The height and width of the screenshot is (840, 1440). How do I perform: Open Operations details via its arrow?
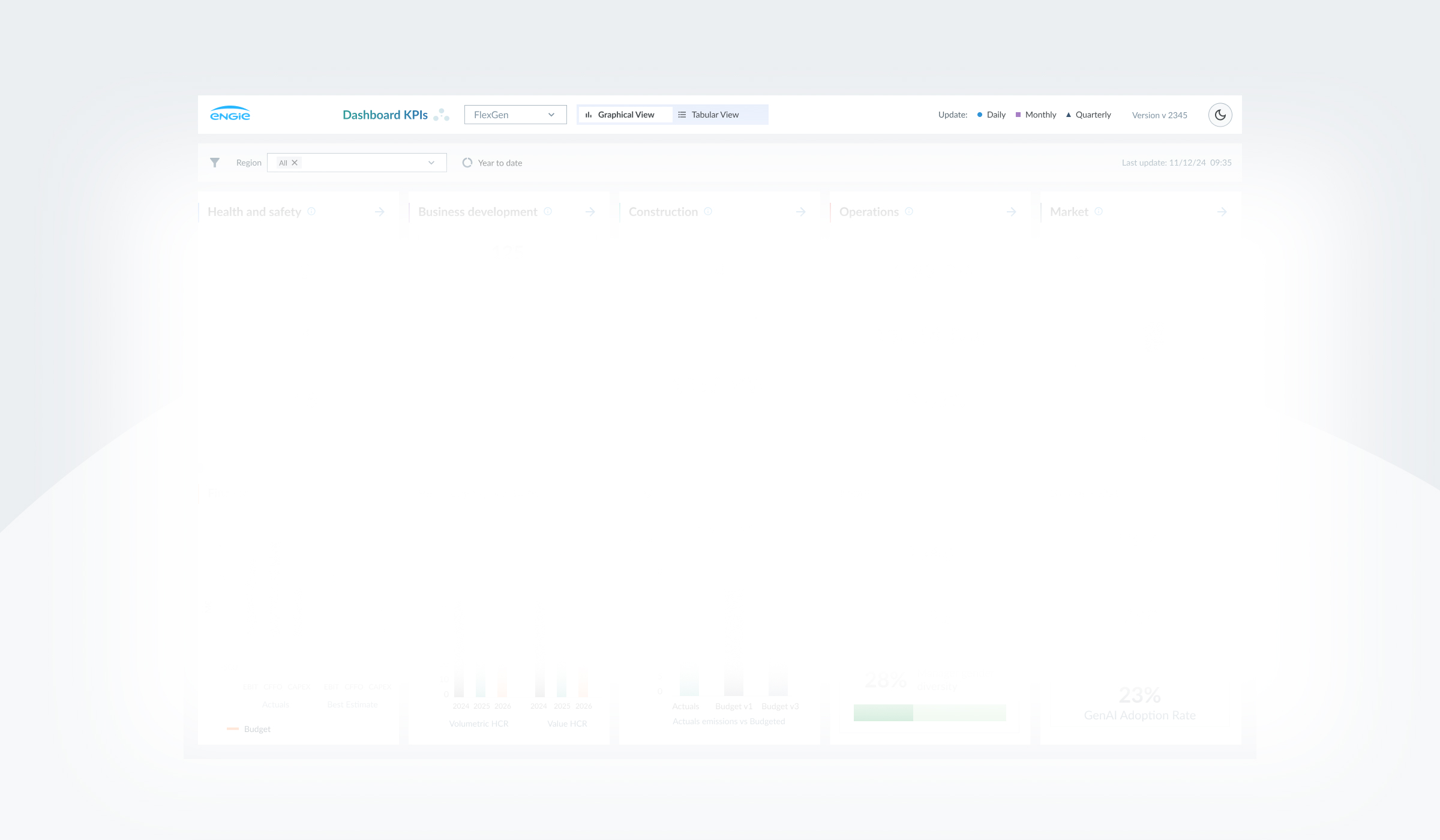point(1011,211)
